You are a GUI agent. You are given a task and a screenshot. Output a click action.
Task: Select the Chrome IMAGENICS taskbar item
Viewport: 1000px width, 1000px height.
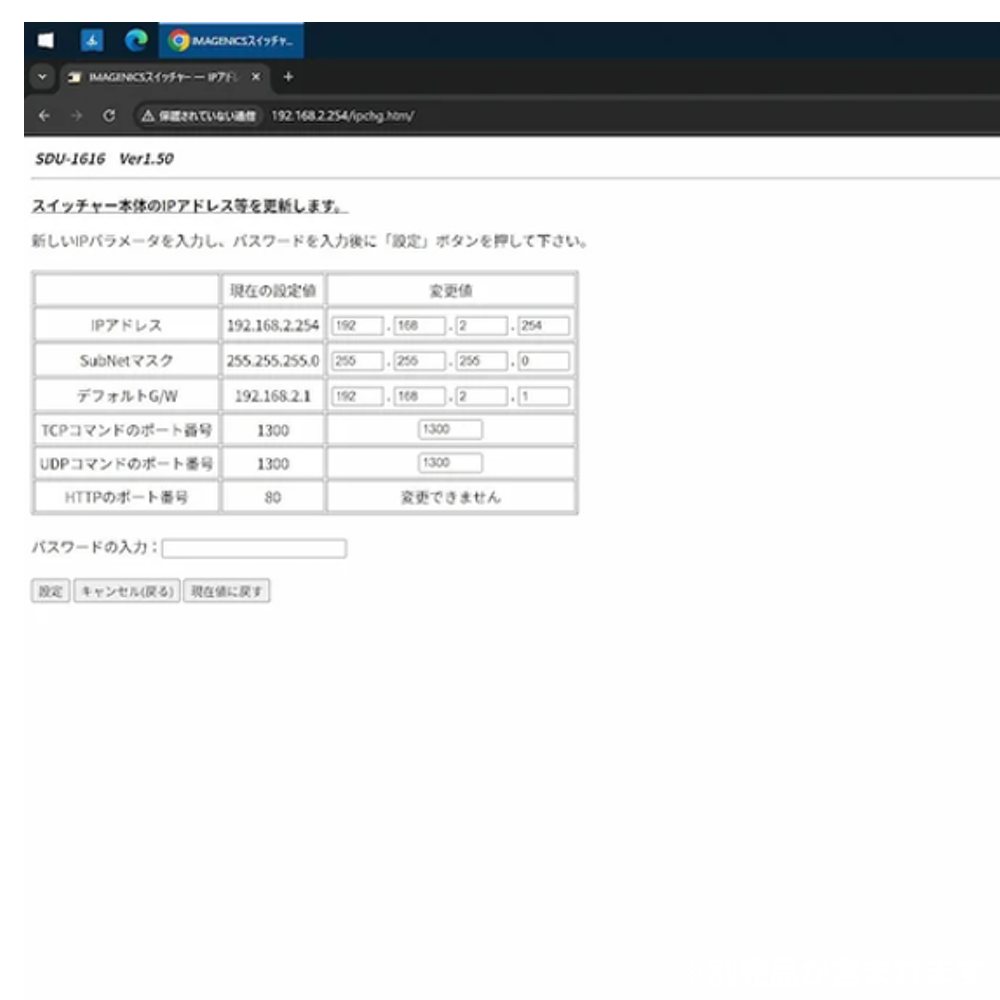(232, 41)
